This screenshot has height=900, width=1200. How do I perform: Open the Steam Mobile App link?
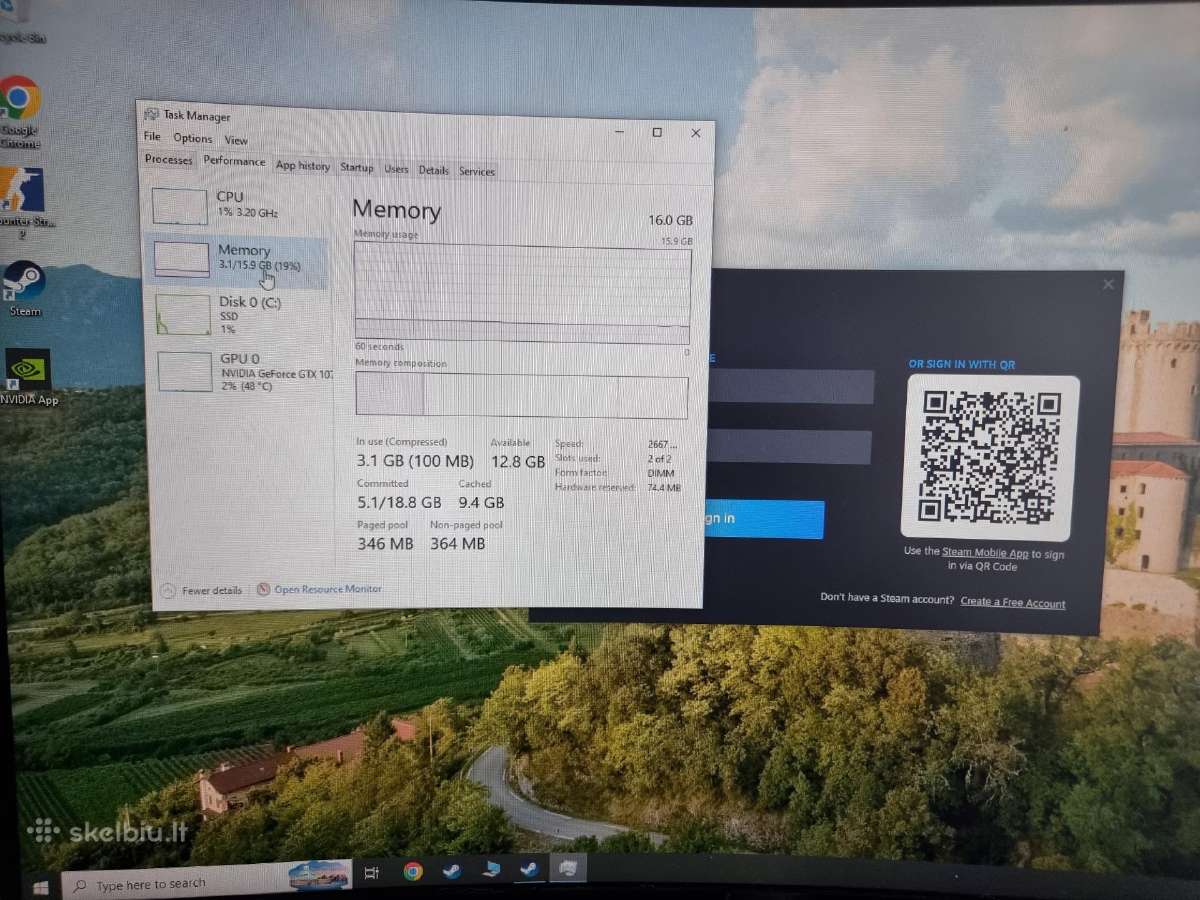(x=985, y=553)
